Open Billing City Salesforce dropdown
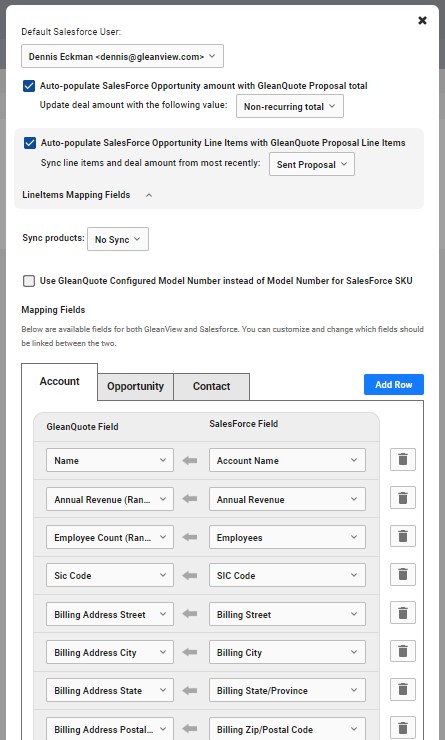 point(287,652)
